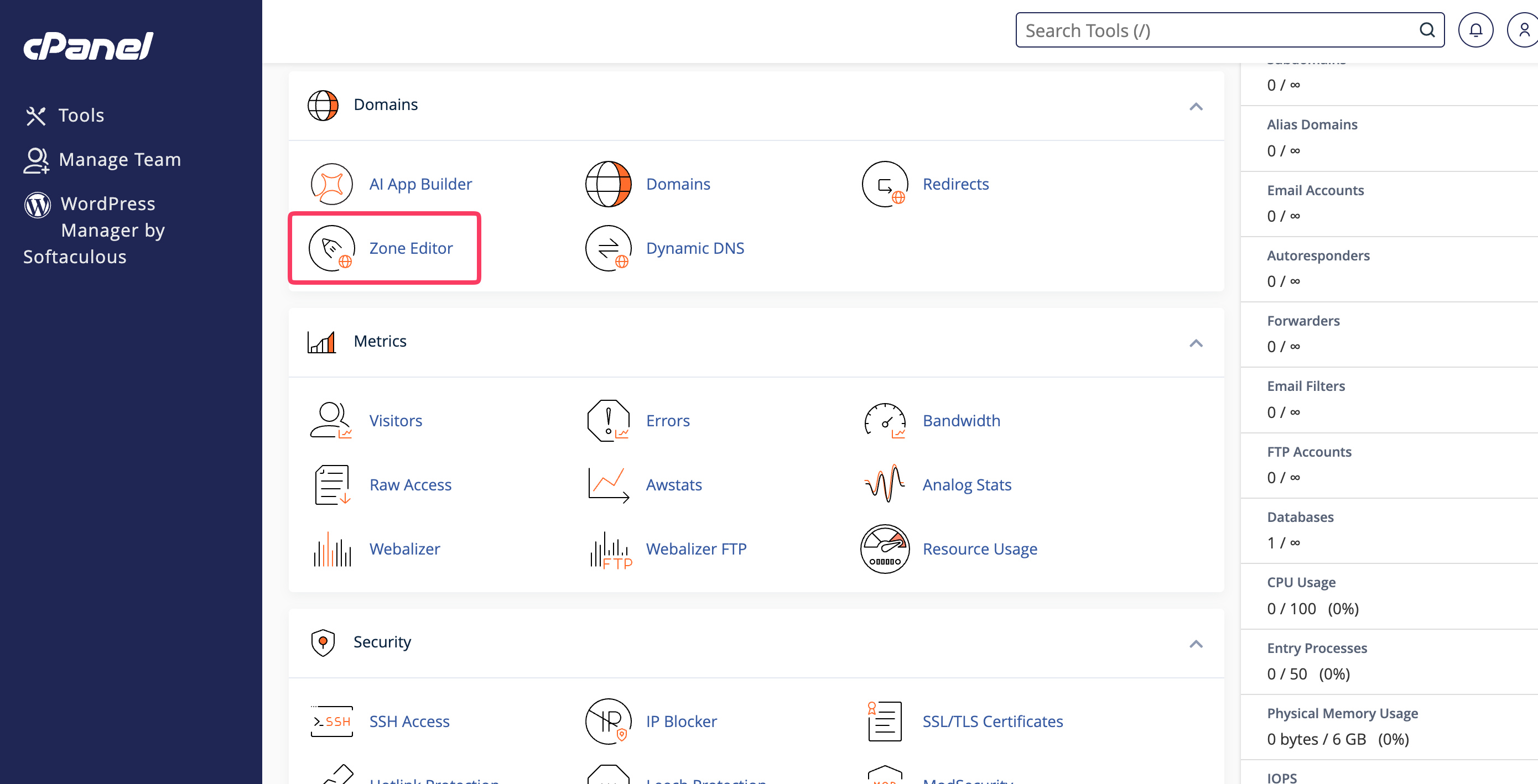Click the WordPress logo icon
This screenshot has width=1538, height=784.
click(37, 205)
